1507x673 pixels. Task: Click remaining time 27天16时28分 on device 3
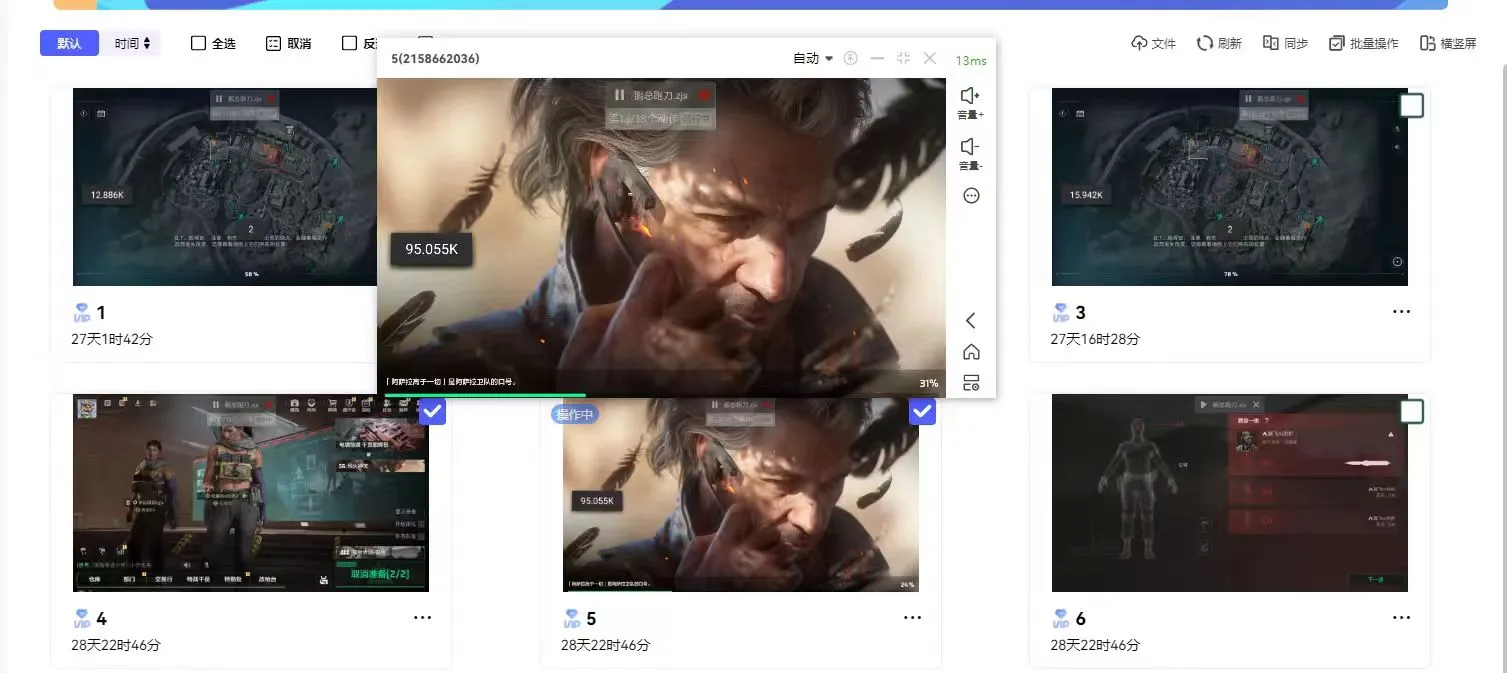(1095, 339)
